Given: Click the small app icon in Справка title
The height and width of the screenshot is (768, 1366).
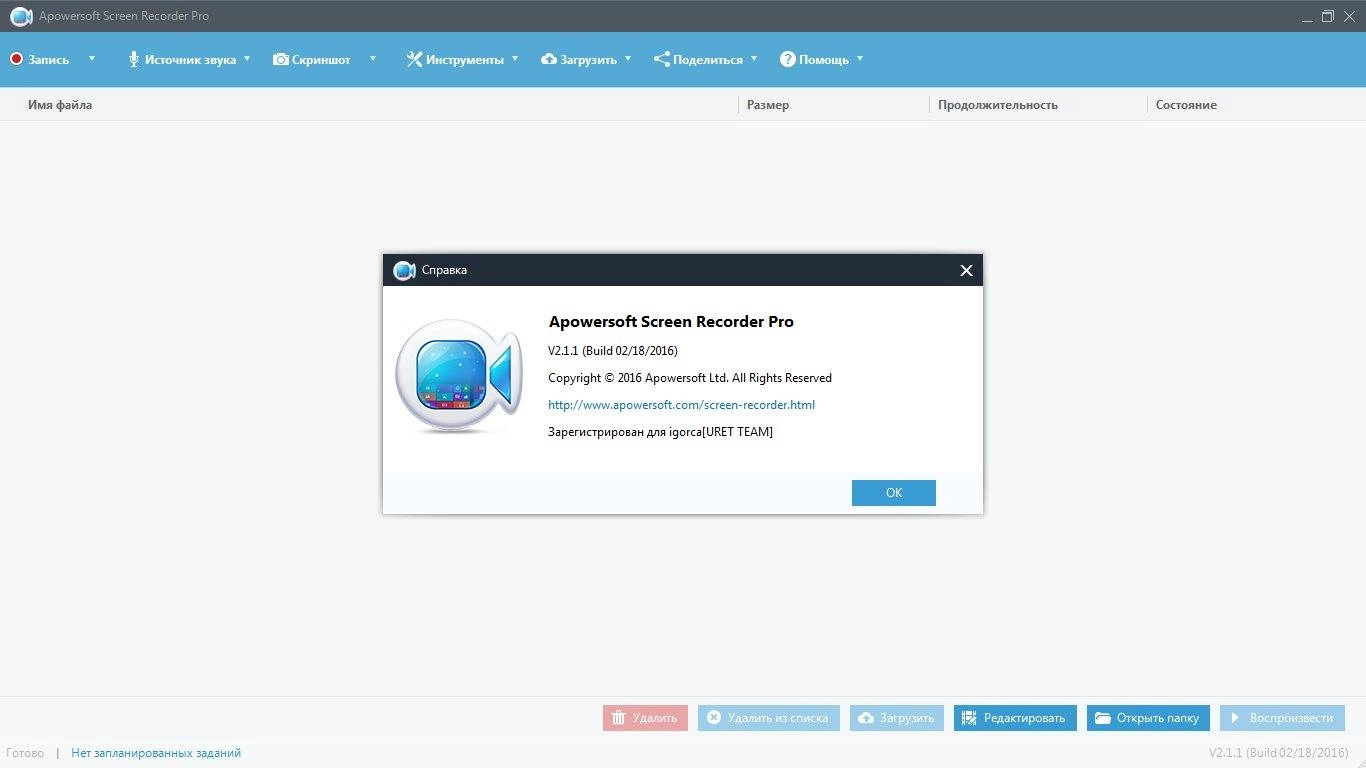Looking at the screenshot, I should 404,270.
